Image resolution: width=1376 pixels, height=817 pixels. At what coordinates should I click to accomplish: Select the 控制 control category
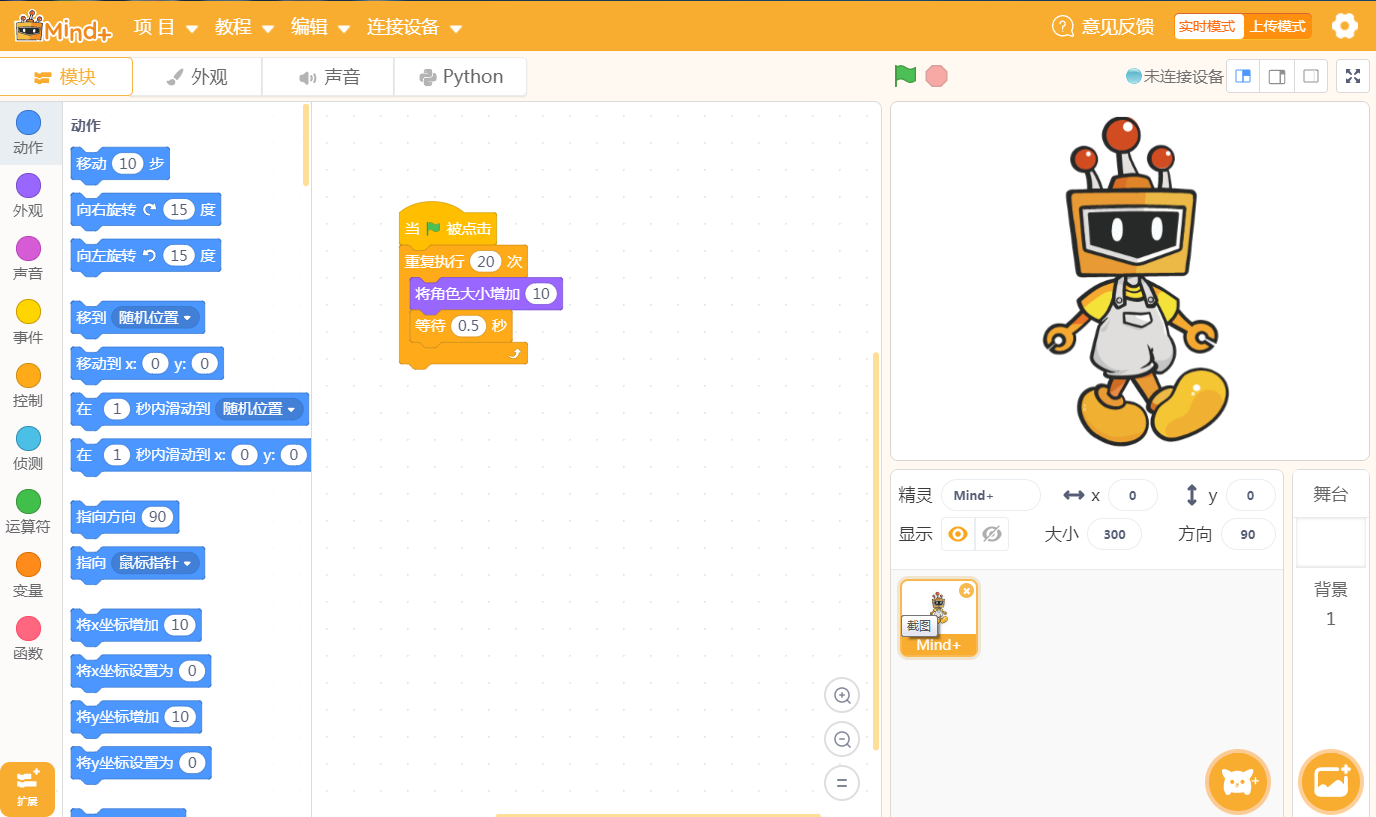click(28, 386)
